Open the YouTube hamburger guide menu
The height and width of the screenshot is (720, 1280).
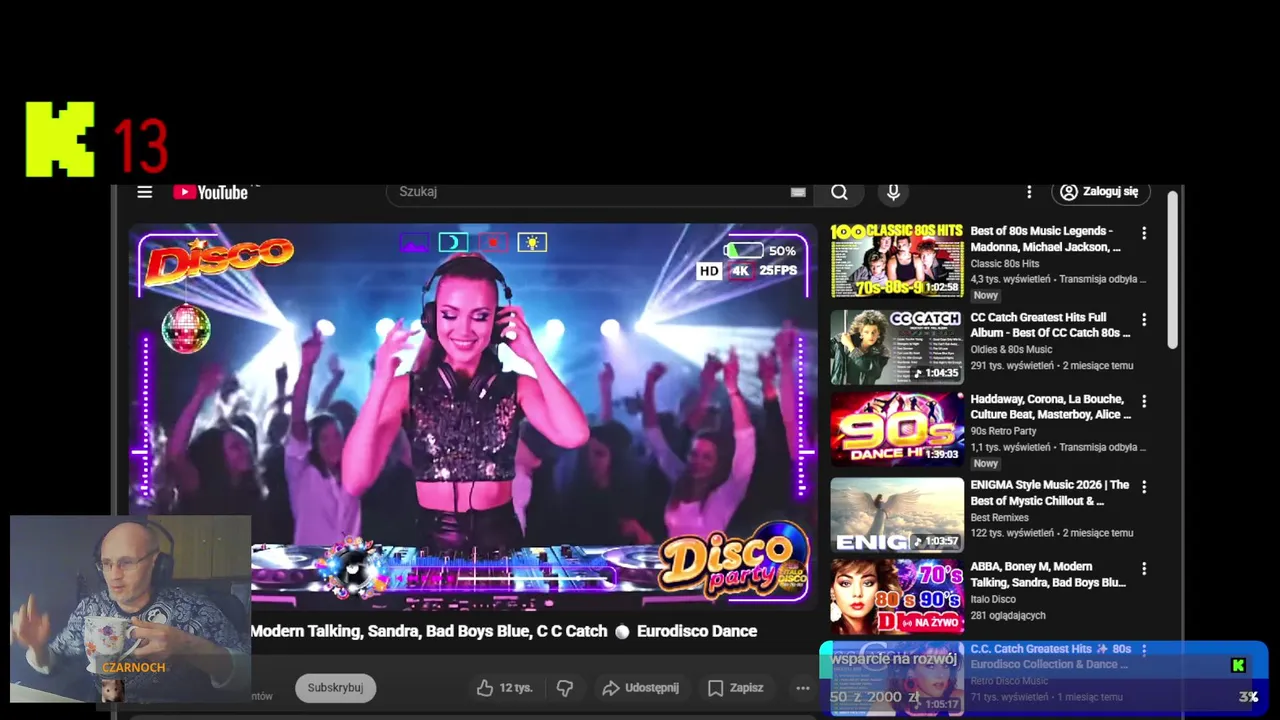click(x=145, y=192)
